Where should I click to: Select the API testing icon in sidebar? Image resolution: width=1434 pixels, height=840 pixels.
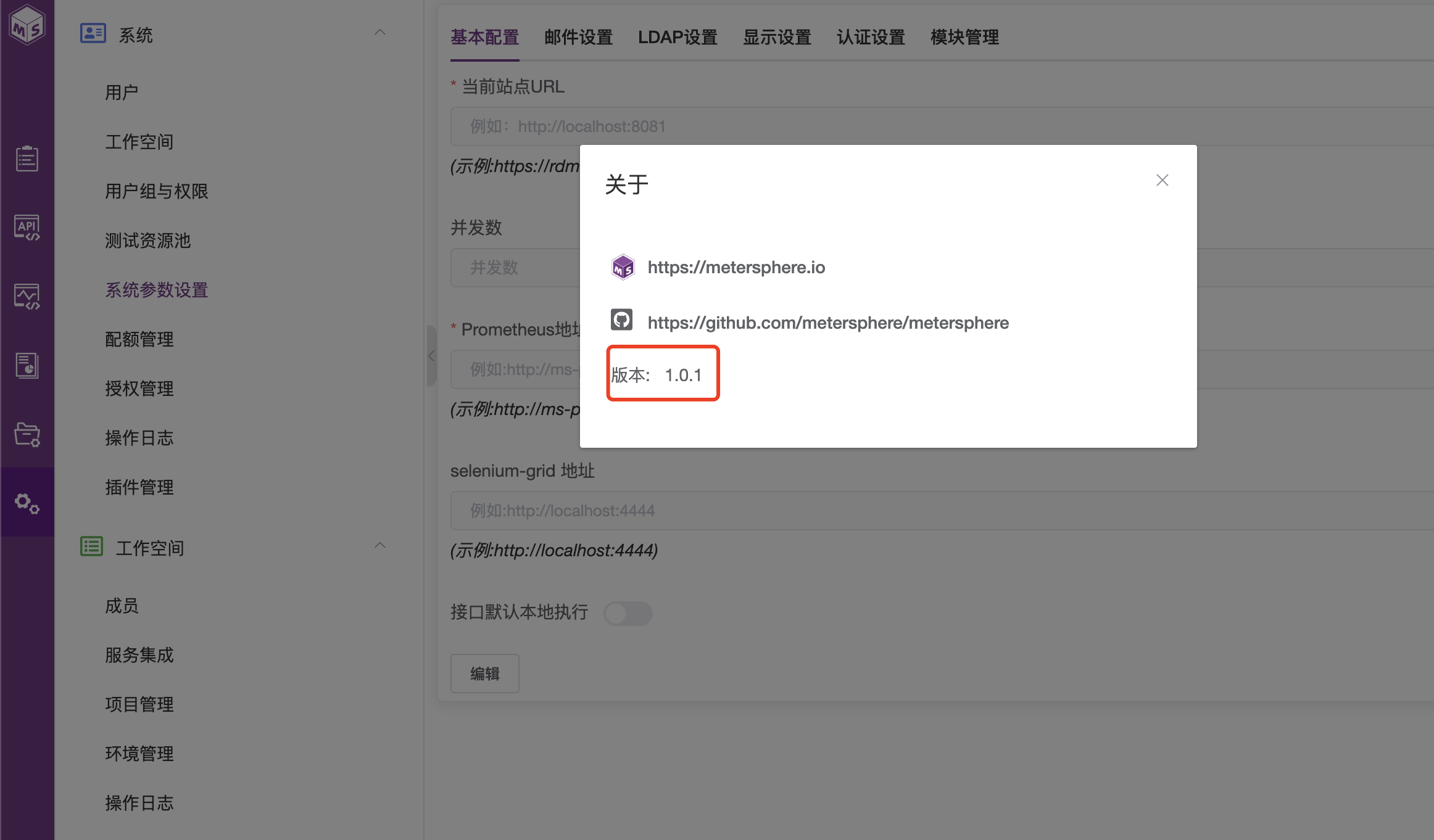[27, 227]
